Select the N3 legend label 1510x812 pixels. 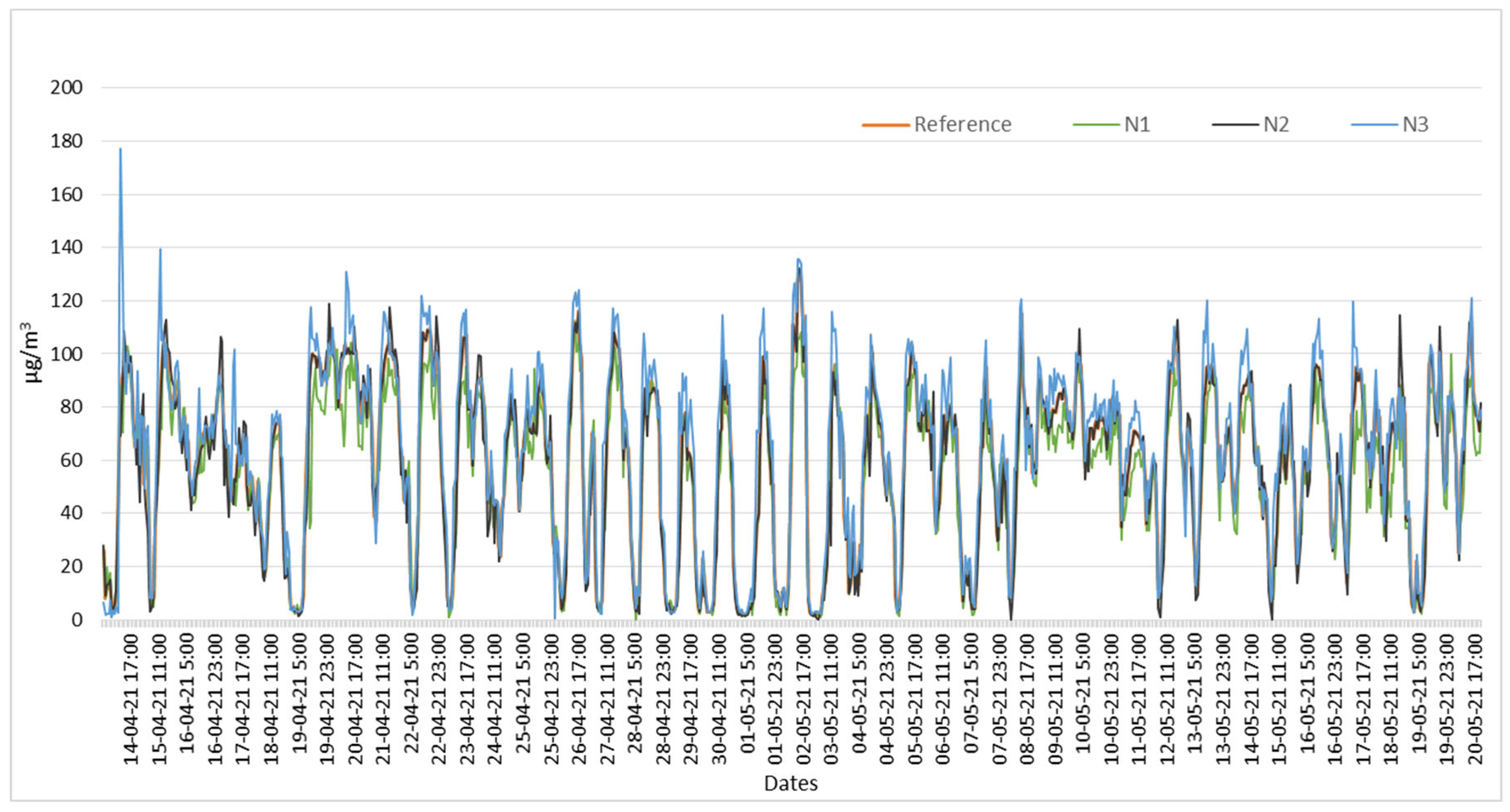1415,125
